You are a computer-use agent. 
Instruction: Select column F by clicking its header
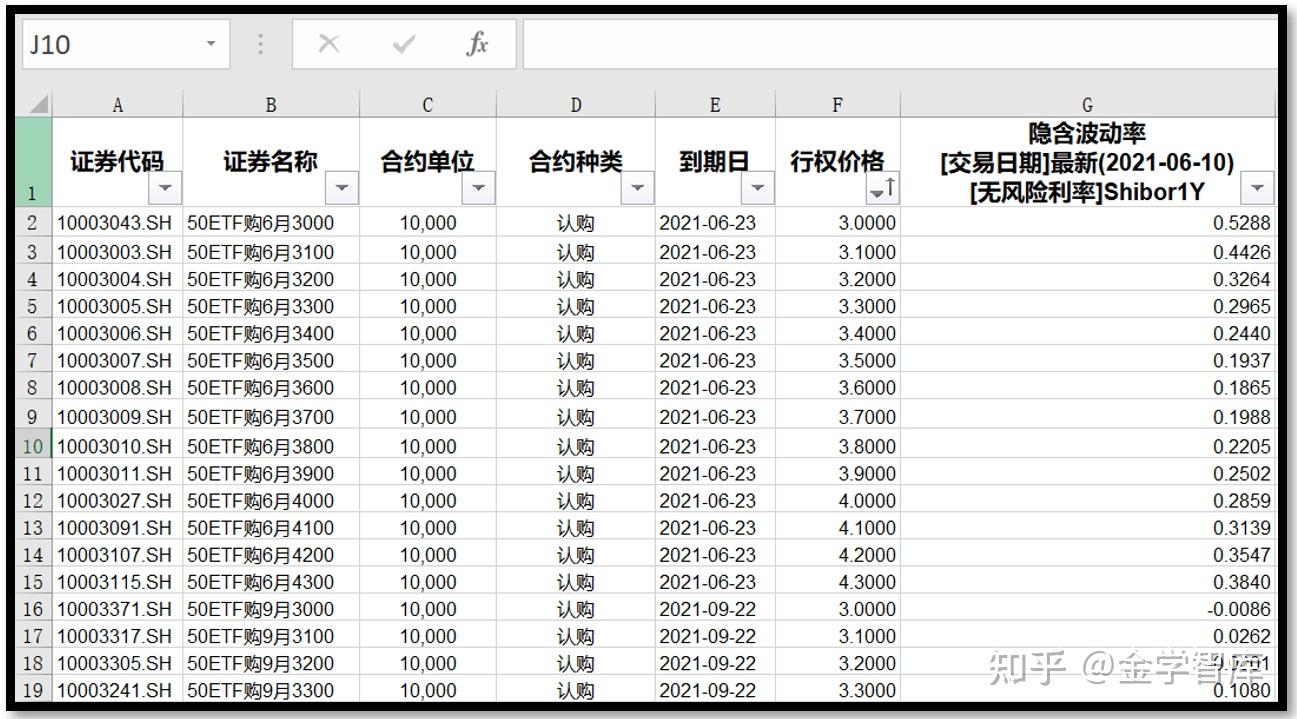point(838,103)
